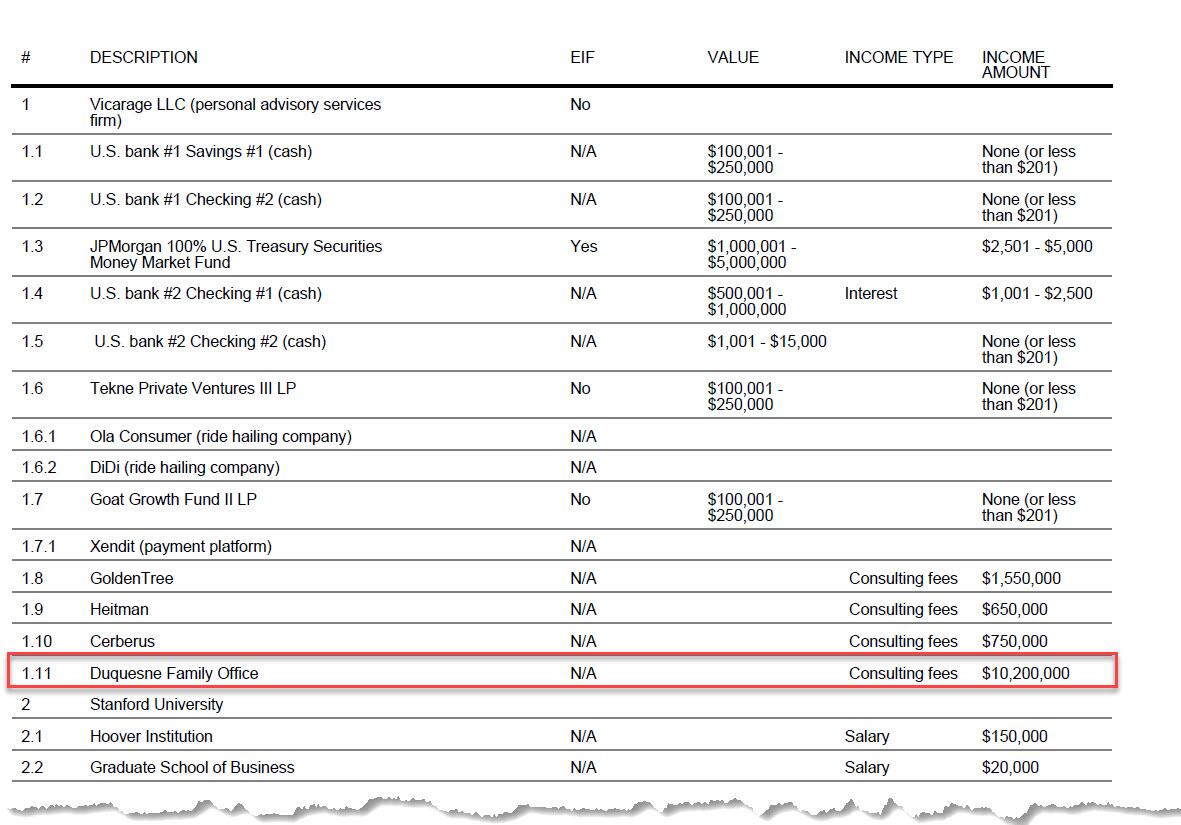This screenshot has width=1181, height=825.
Task: Click GoldenTree's $1,550,000 income amount
Action: (x=1021, y=579)
